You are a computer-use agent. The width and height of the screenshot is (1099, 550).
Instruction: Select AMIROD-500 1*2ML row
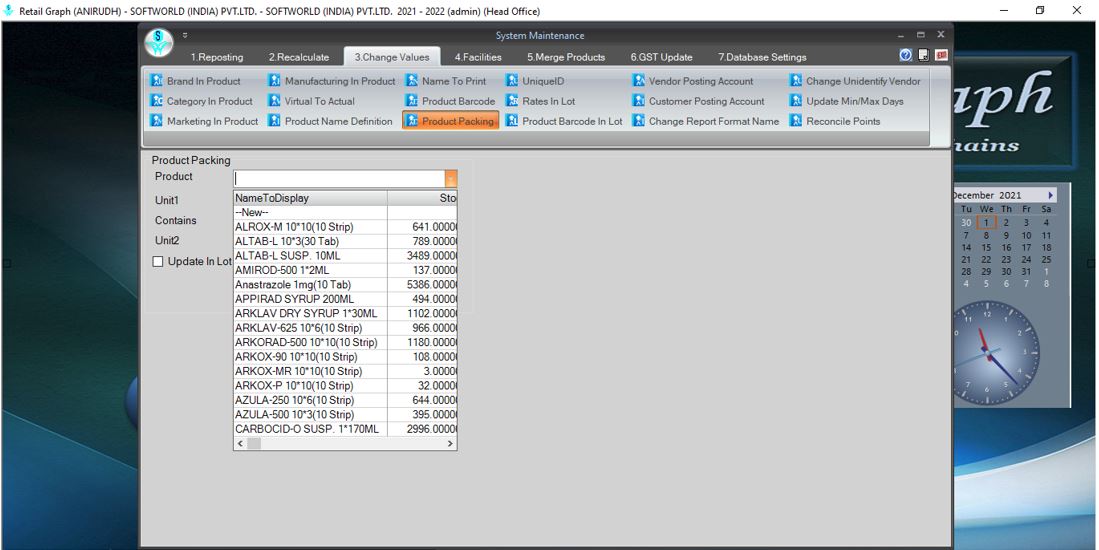pyautogui.click(x=345, y=270)
